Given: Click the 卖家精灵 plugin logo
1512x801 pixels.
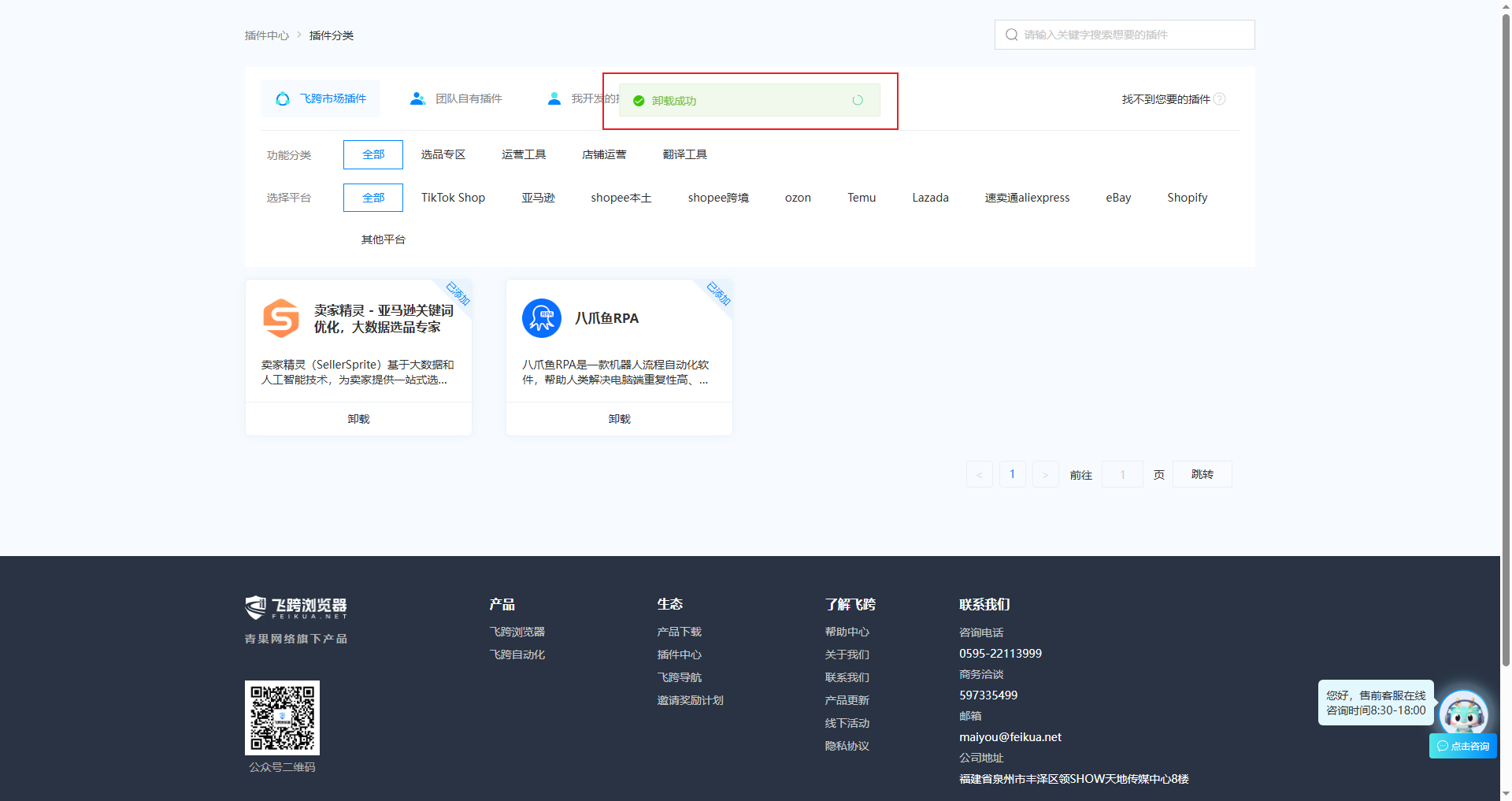Looking at the screenshot, I should pyautogui.click(x=281, y=318).
